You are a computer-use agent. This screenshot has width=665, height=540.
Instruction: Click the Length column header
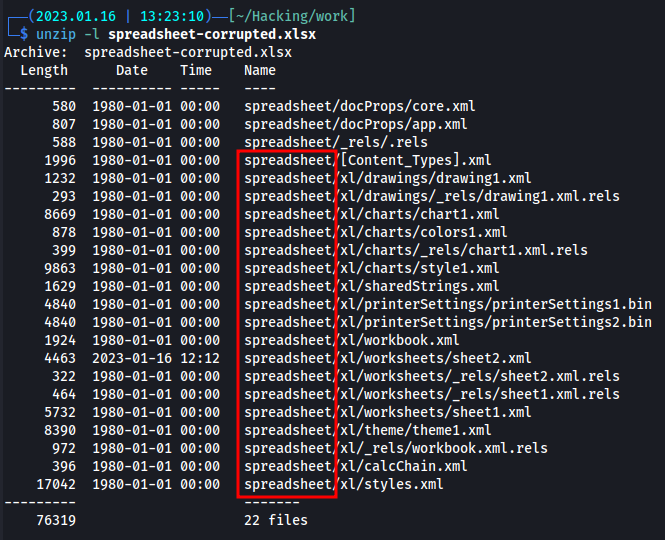(44, 70)
